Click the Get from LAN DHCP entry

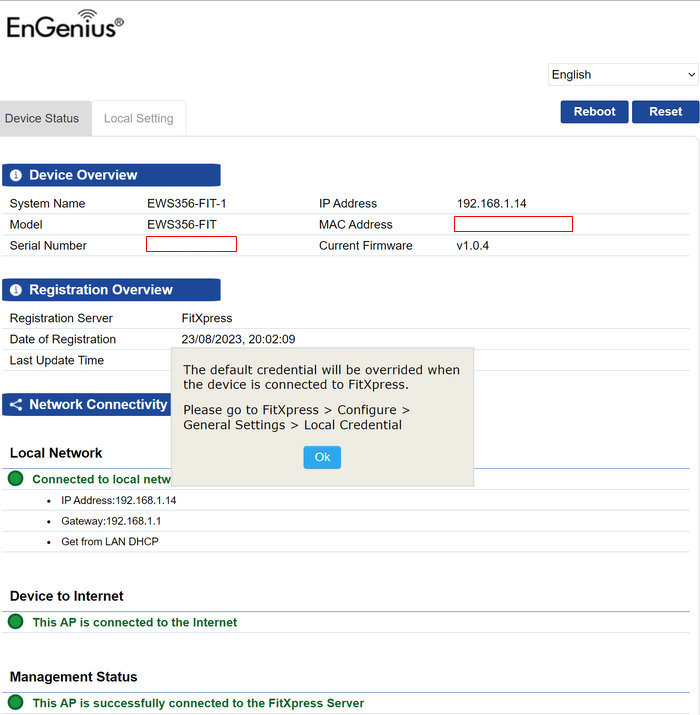click(110, 542)
